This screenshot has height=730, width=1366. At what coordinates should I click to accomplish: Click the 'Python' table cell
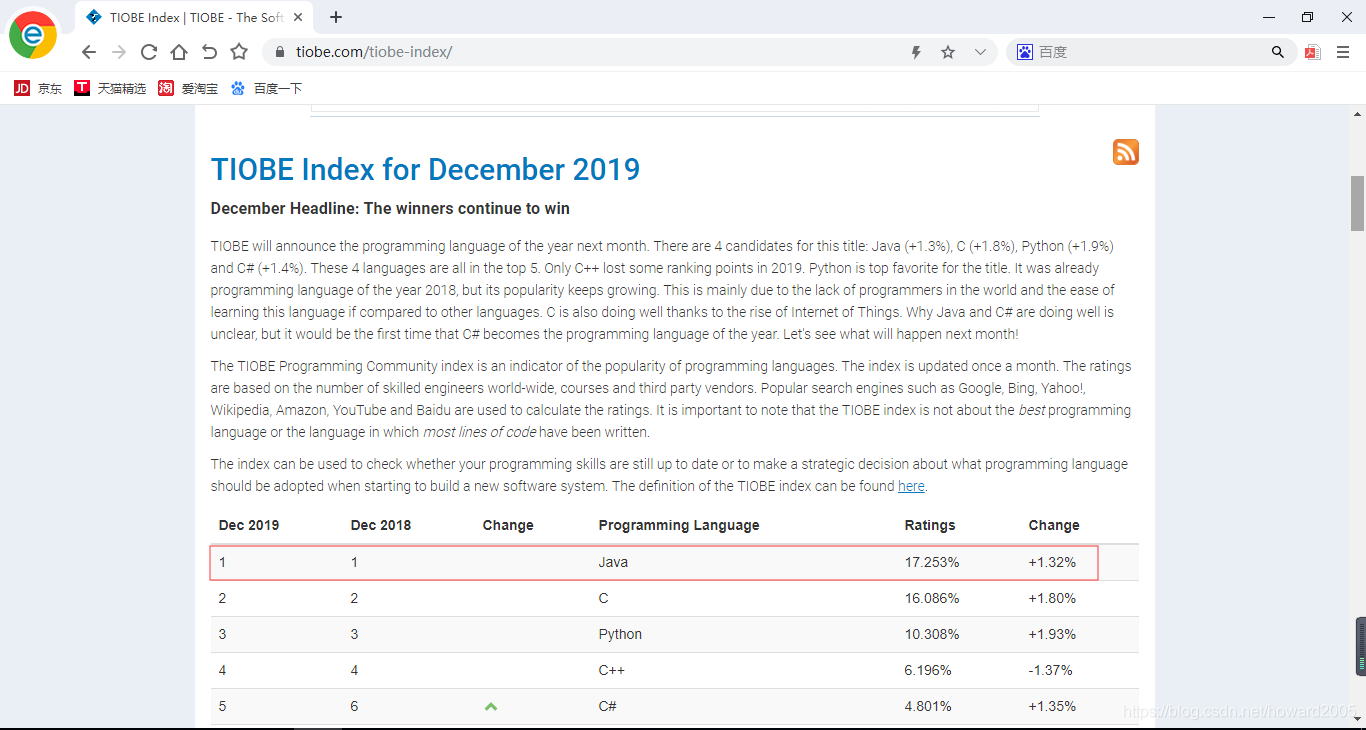tap(620, 634)
